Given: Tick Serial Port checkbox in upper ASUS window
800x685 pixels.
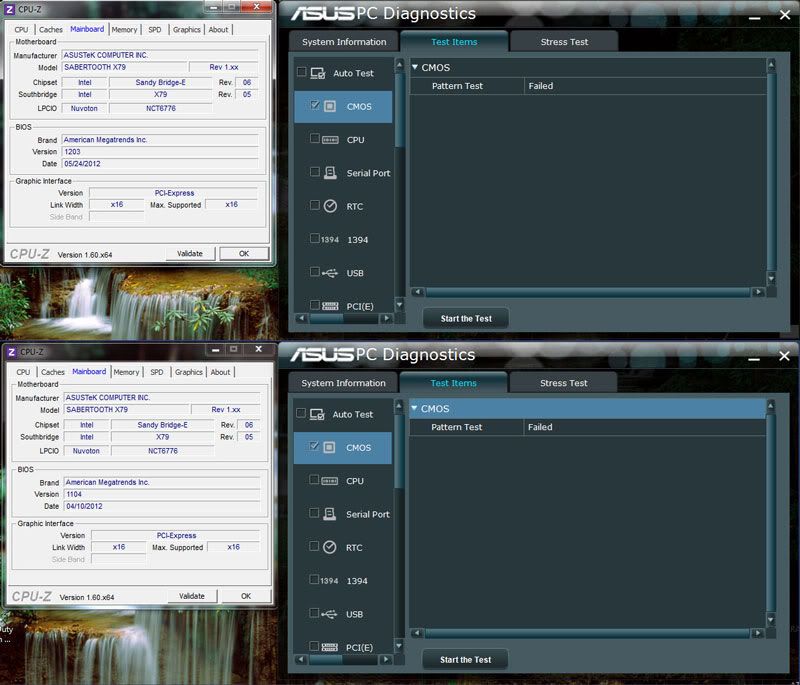Looking at the screenshot, I should (315, 171).
